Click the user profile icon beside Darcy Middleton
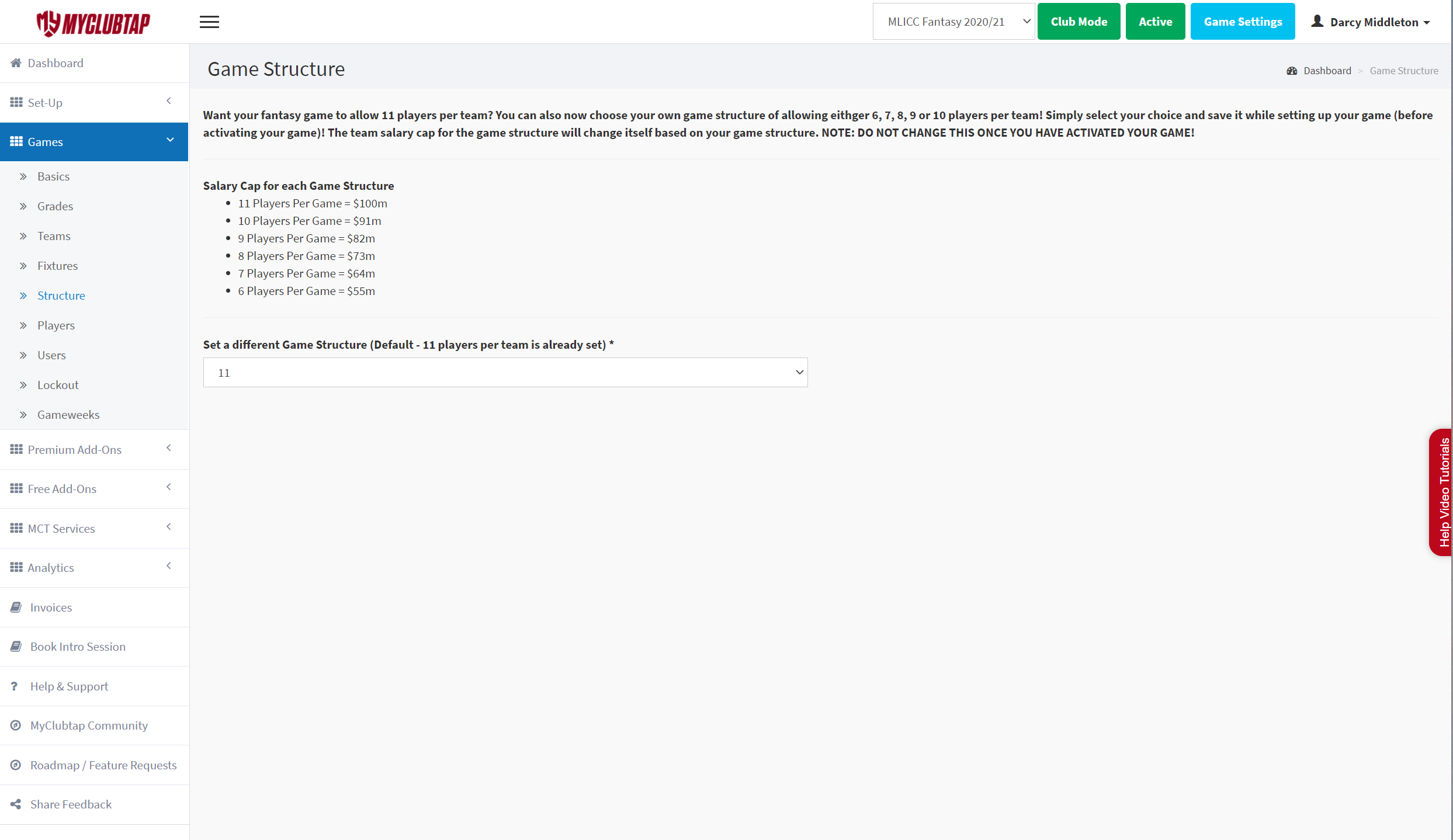 (x=1317, y=22)
